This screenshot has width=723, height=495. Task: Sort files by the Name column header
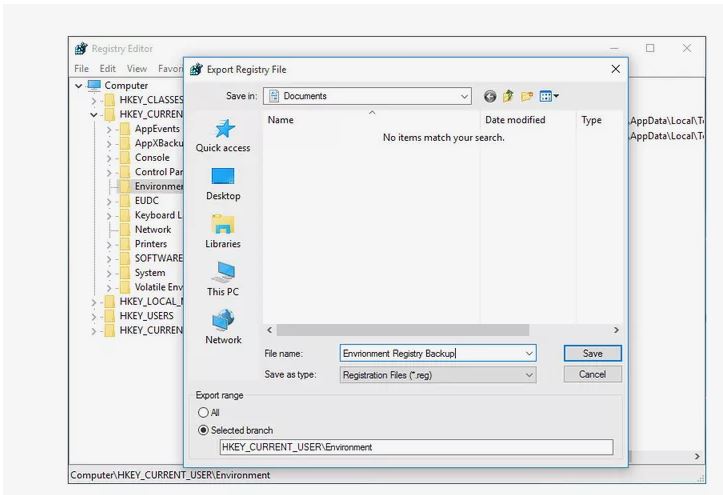pyautogui.click(x=372, y=120)
